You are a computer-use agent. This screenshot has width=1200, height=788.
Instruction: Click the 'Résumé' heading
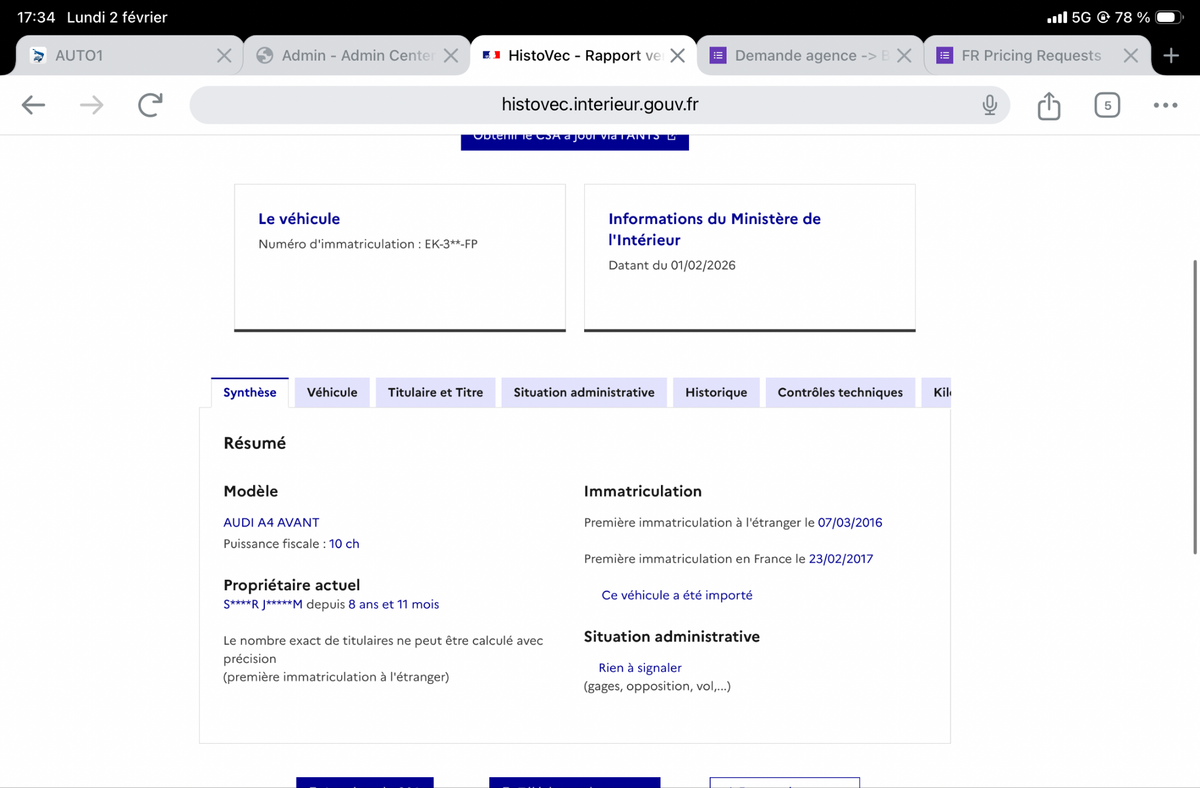pos(255,443)
